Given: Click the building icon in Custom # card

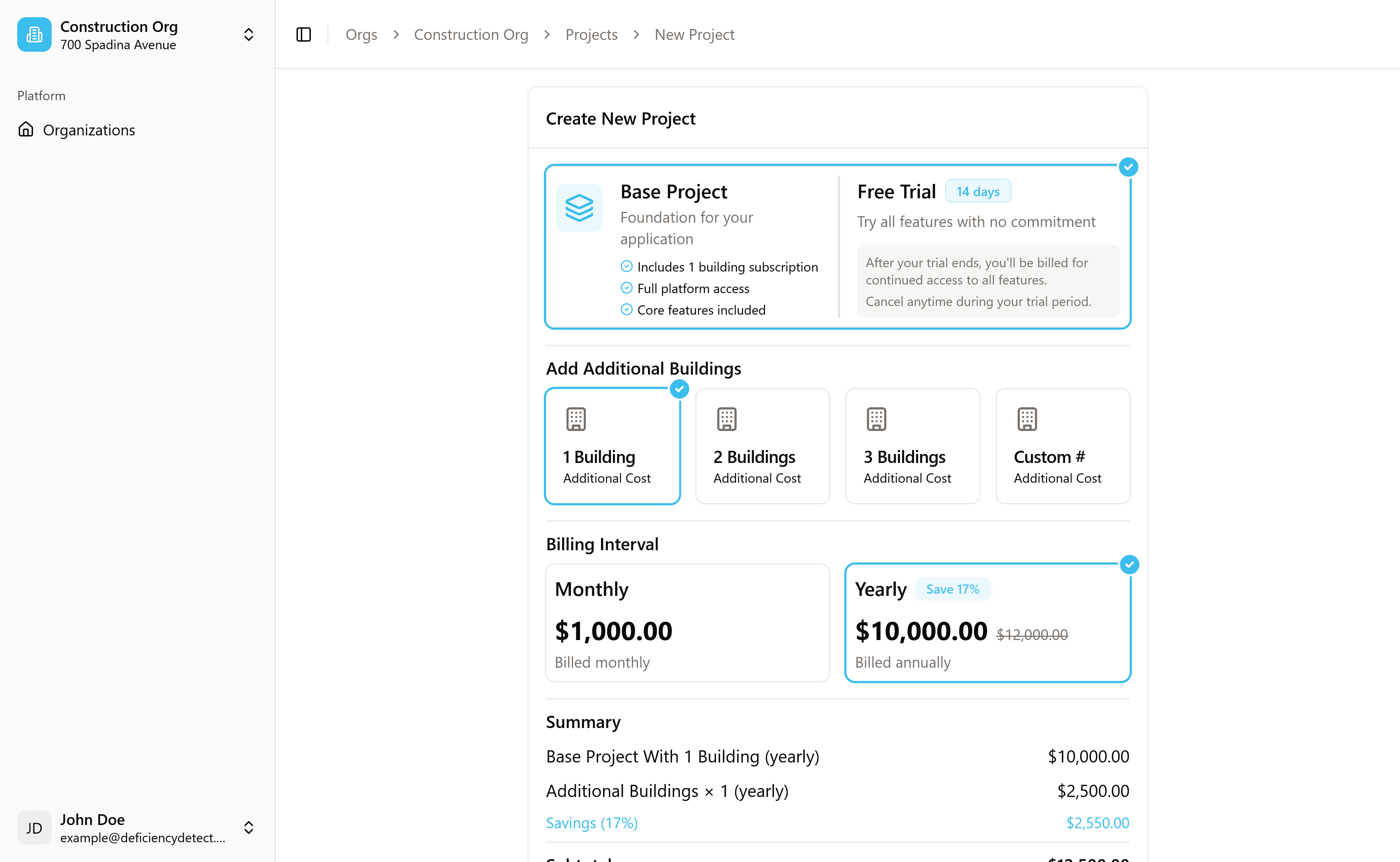Looking at the screenshot, I should (x=1027, y=419).
